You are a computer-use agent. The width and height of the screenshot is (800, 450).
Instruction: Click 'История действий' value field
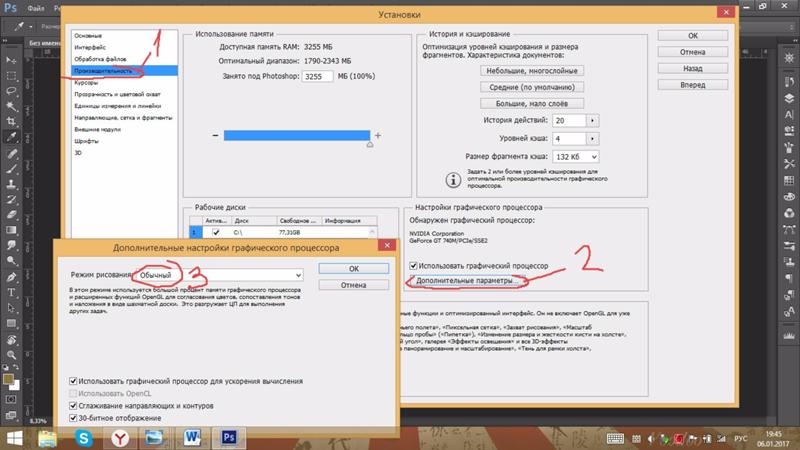tap(569, 120)
